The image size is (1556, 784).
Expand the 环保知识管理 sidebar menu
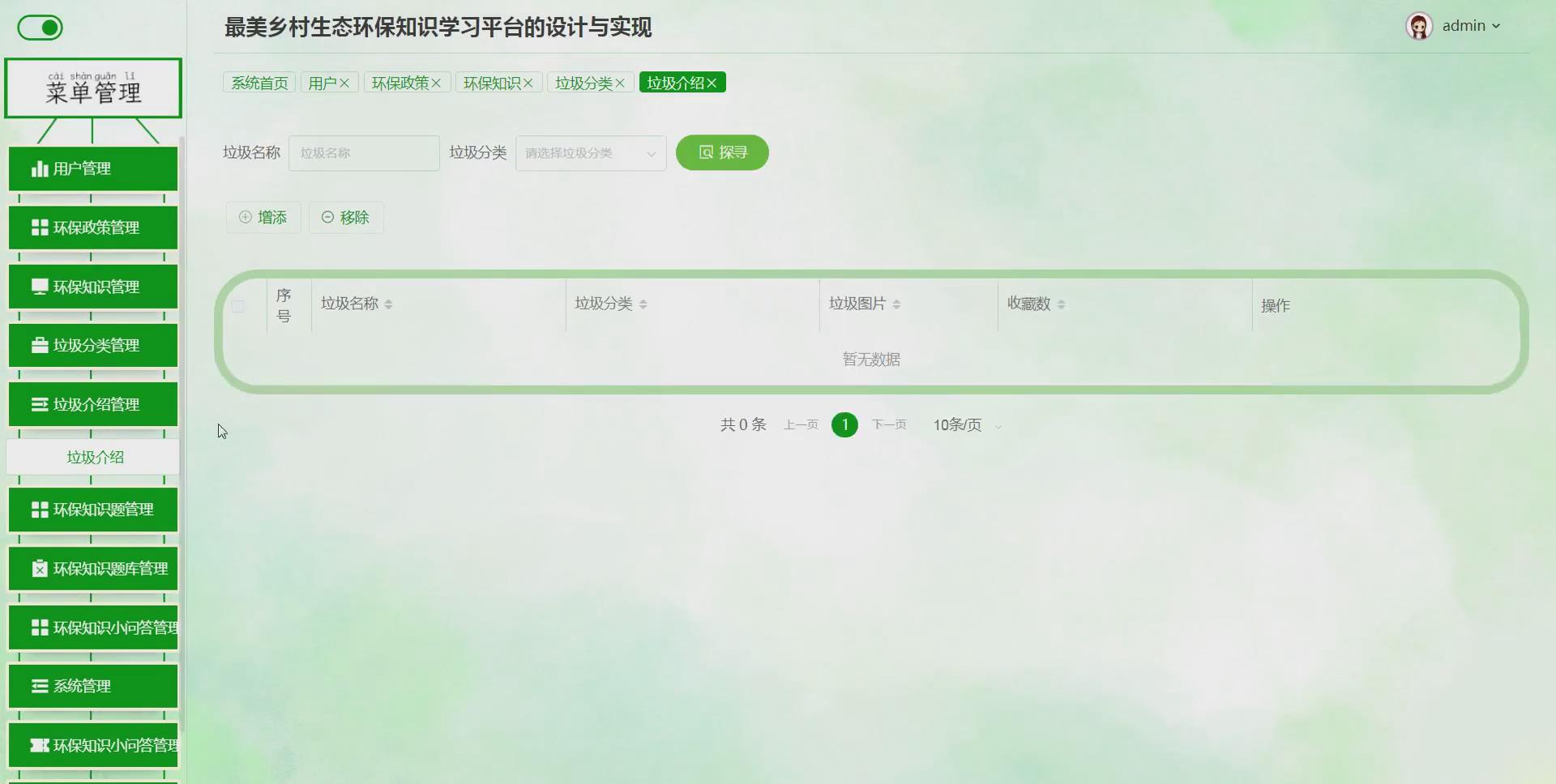[x=93, y=287]
